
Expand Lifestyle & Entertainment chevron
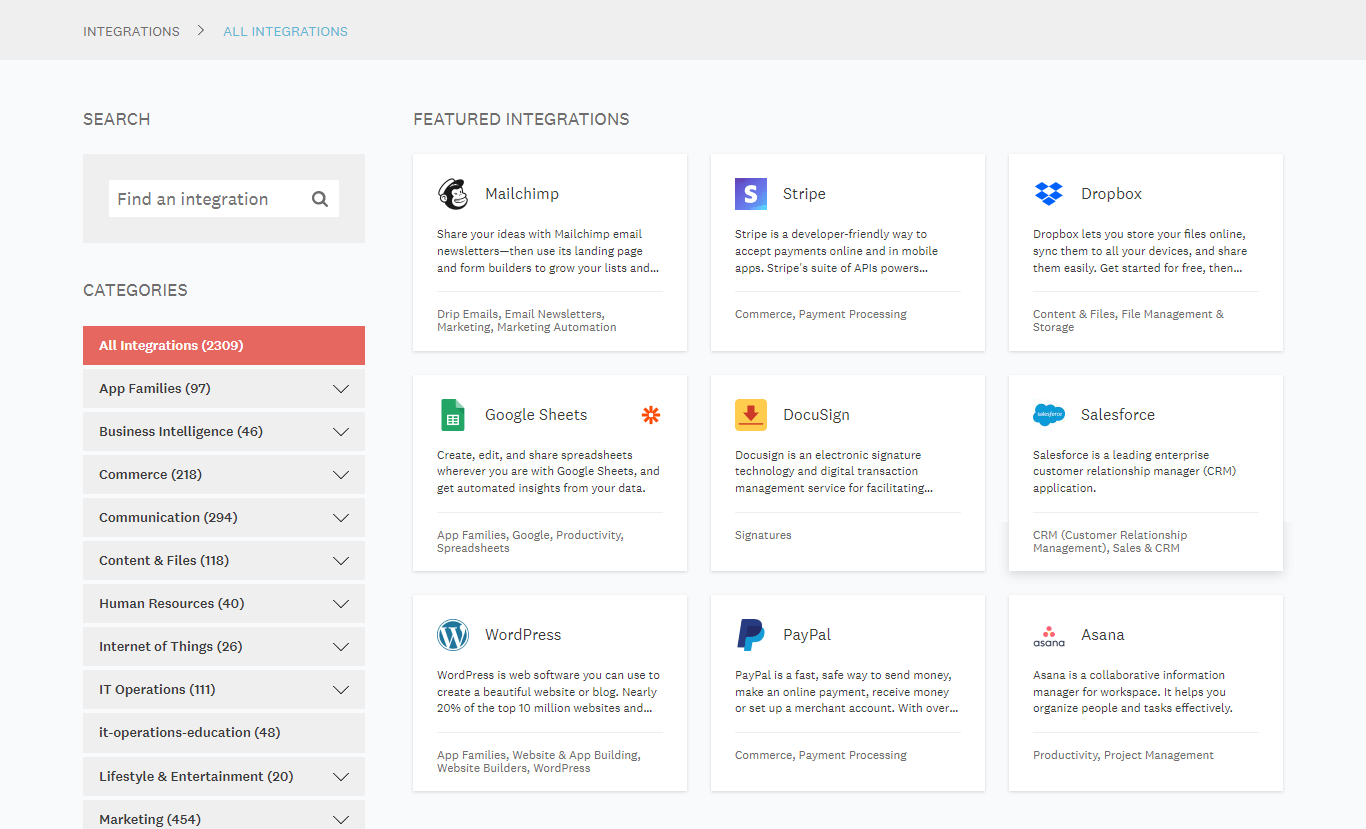pos(341,777)
